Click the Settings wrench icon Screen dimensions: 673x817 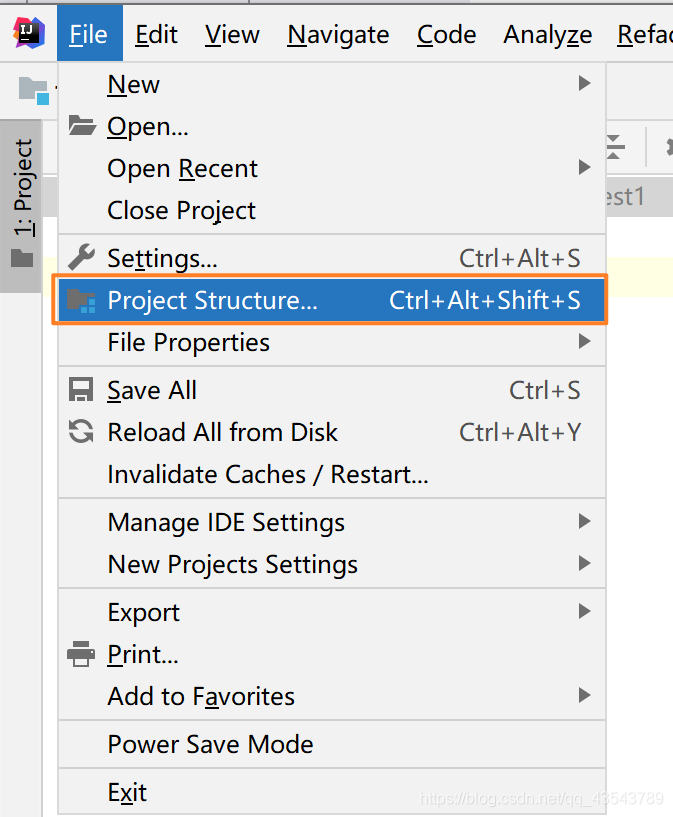click(81, 258)
